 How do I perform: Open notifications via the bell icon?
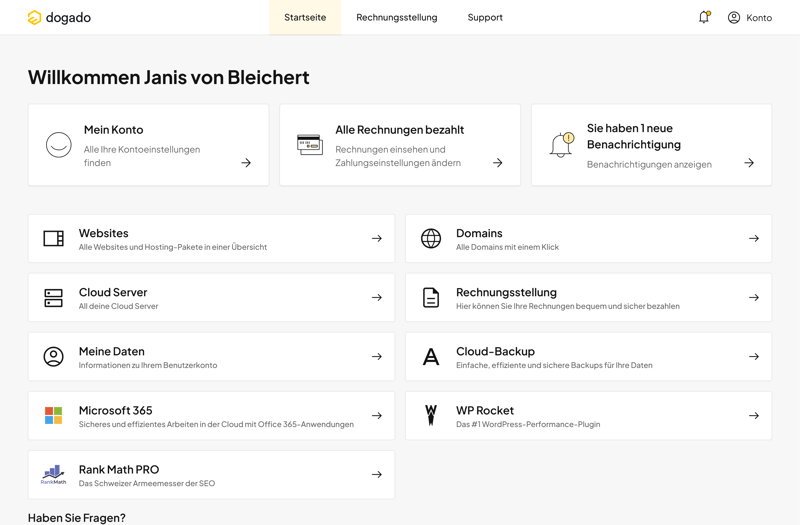tap(704, 17)
